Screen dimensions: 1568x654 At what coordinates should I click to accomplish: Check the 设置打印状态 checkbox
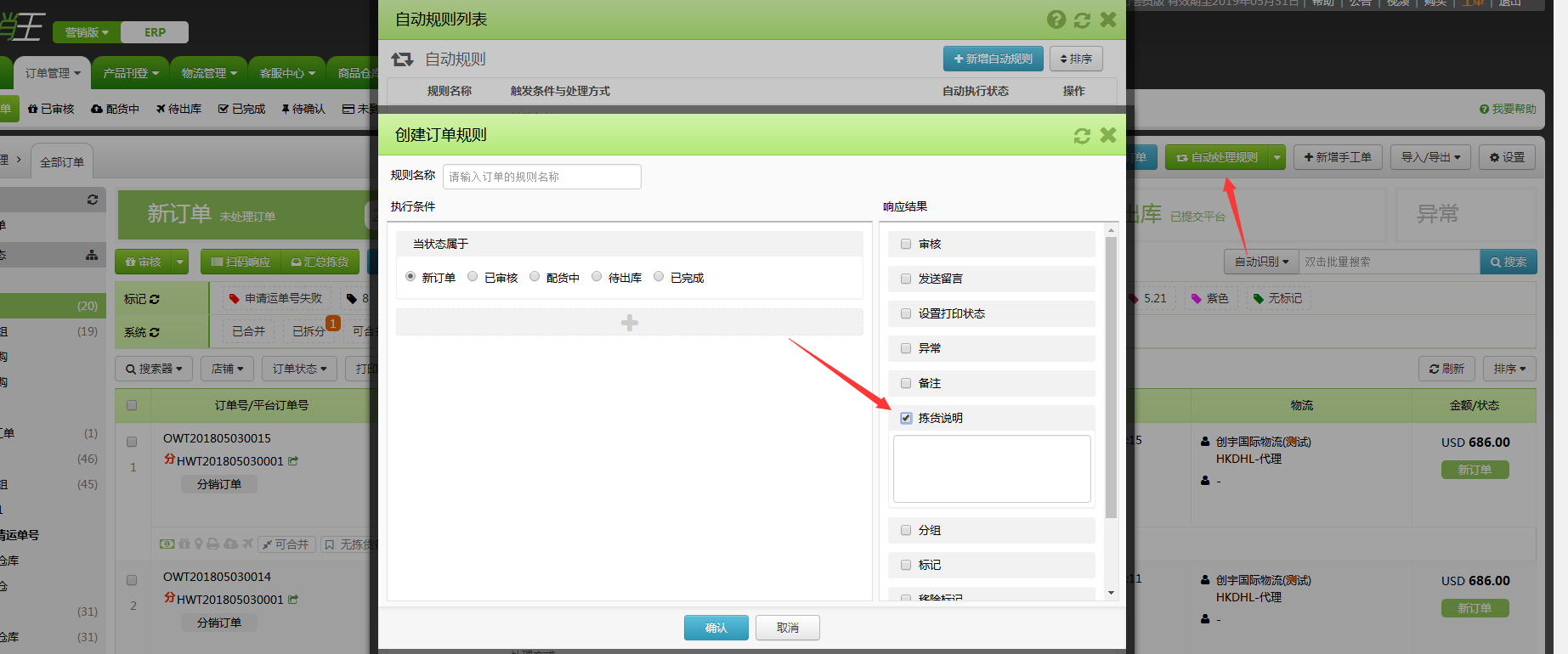pyautogui.click(x=906, y=313)
